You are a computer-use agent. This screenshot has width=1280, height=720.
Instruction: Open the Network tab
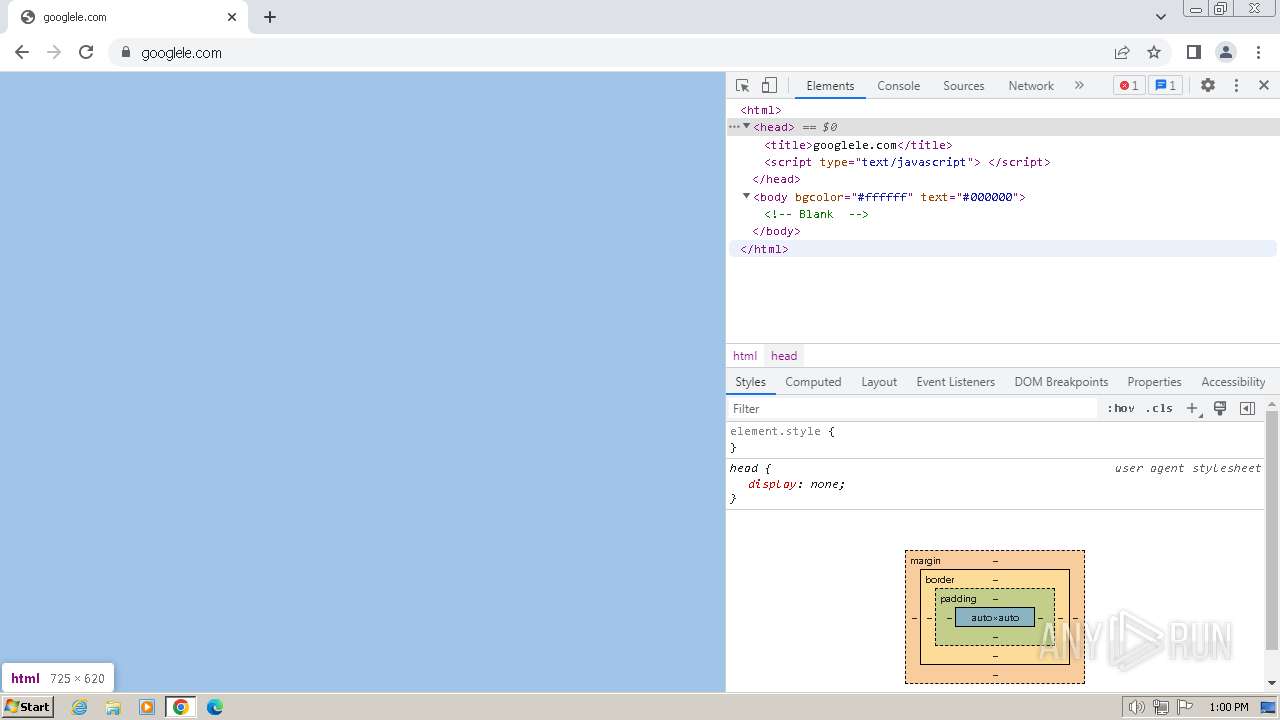click(x=1030, y=86)
